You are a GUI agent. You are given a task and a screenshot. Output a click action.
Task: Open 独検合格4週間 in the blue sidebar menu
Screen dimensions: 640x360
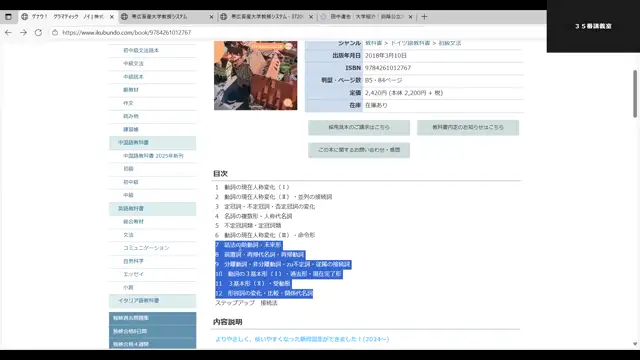pos(152,344)
